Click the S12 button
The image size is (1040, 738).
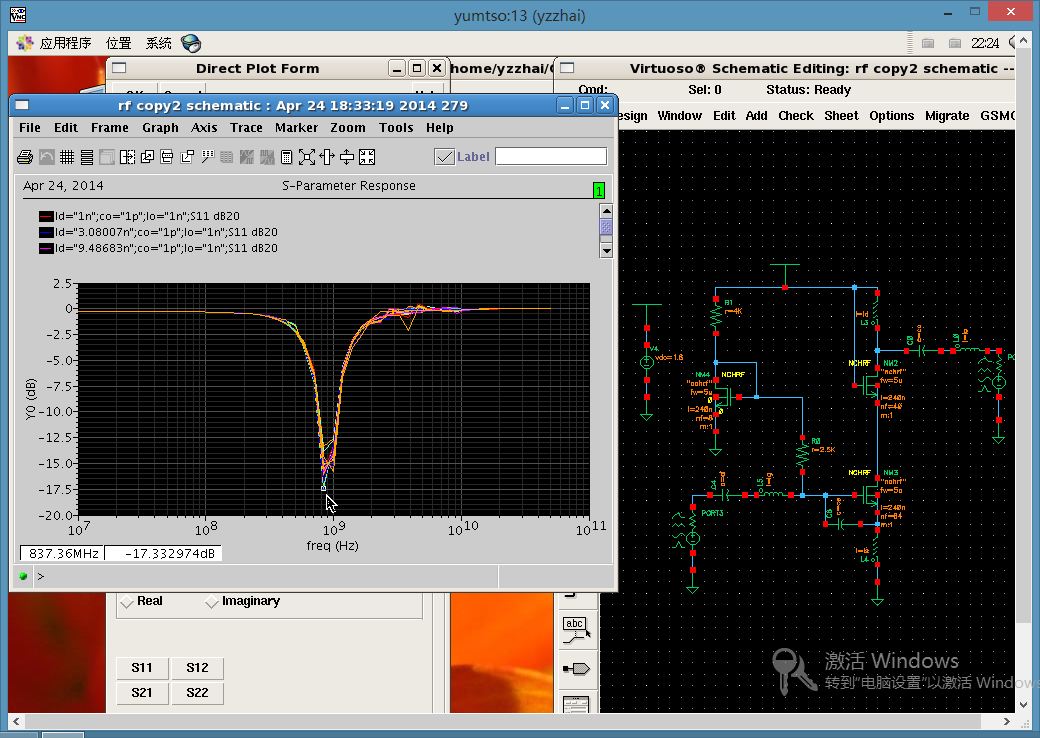pyautogui.click(x=197, y=668)
